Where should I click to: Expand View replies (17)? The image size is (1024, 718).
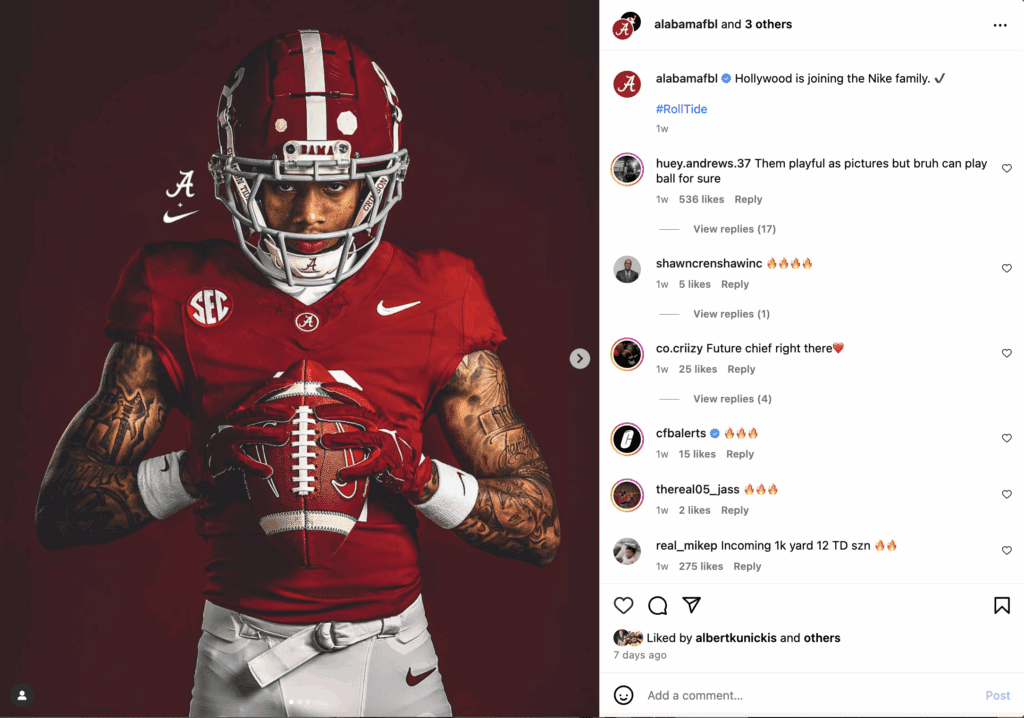[734, 229]
